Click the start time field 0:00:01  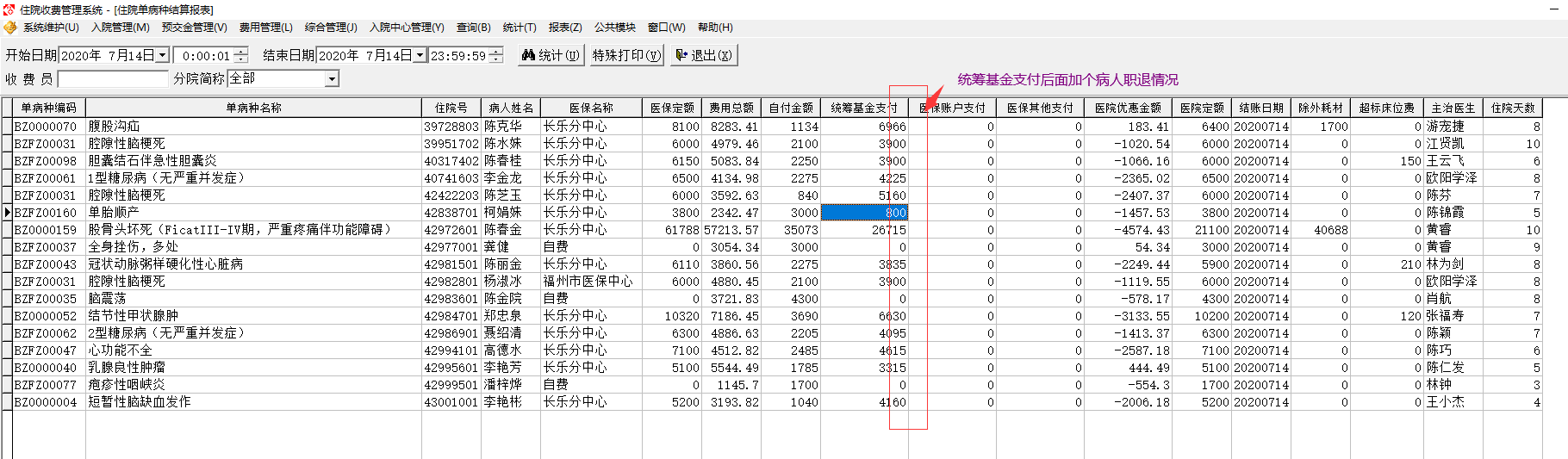[x=204, y=56]
